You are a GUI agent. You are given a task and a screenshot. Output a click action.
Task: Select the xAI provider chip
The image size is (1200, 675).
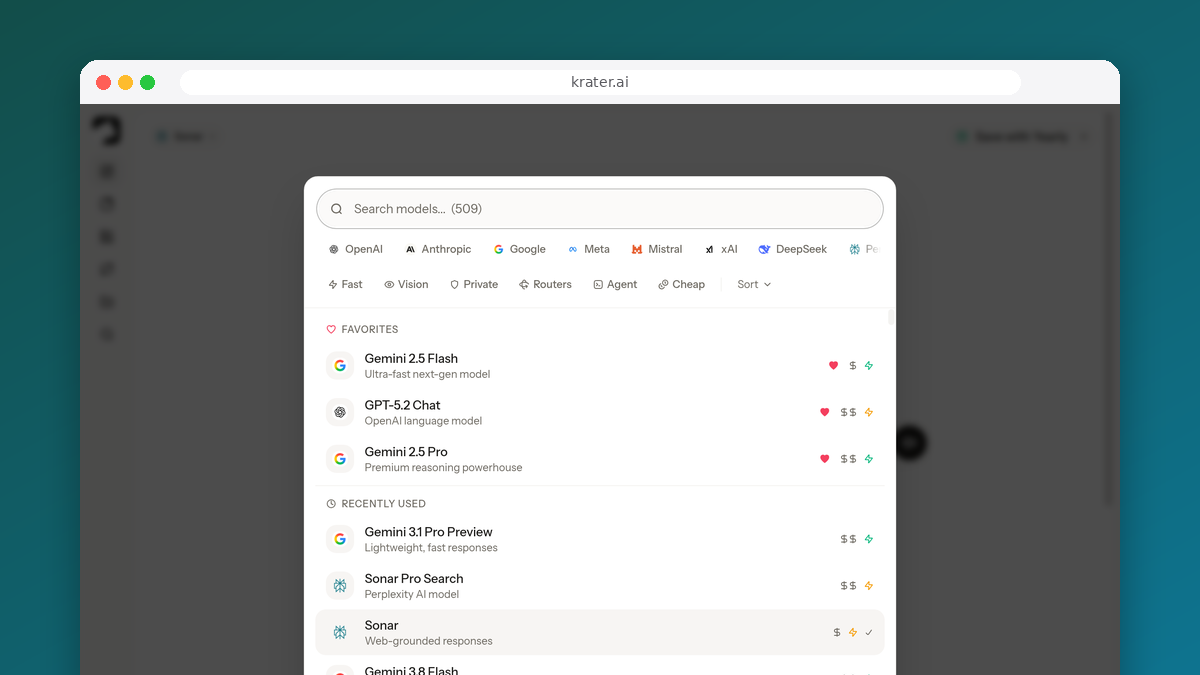(x=721, y=249)
